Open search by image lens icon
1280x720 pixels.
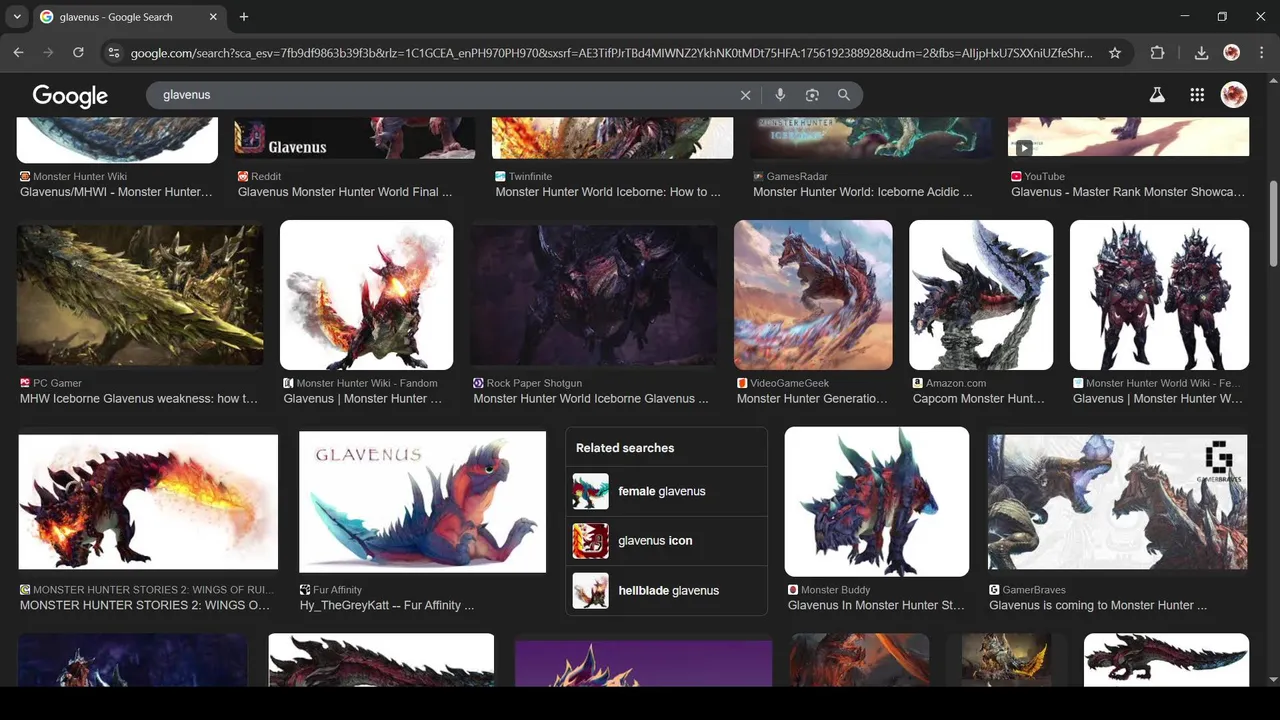point(812,95)
